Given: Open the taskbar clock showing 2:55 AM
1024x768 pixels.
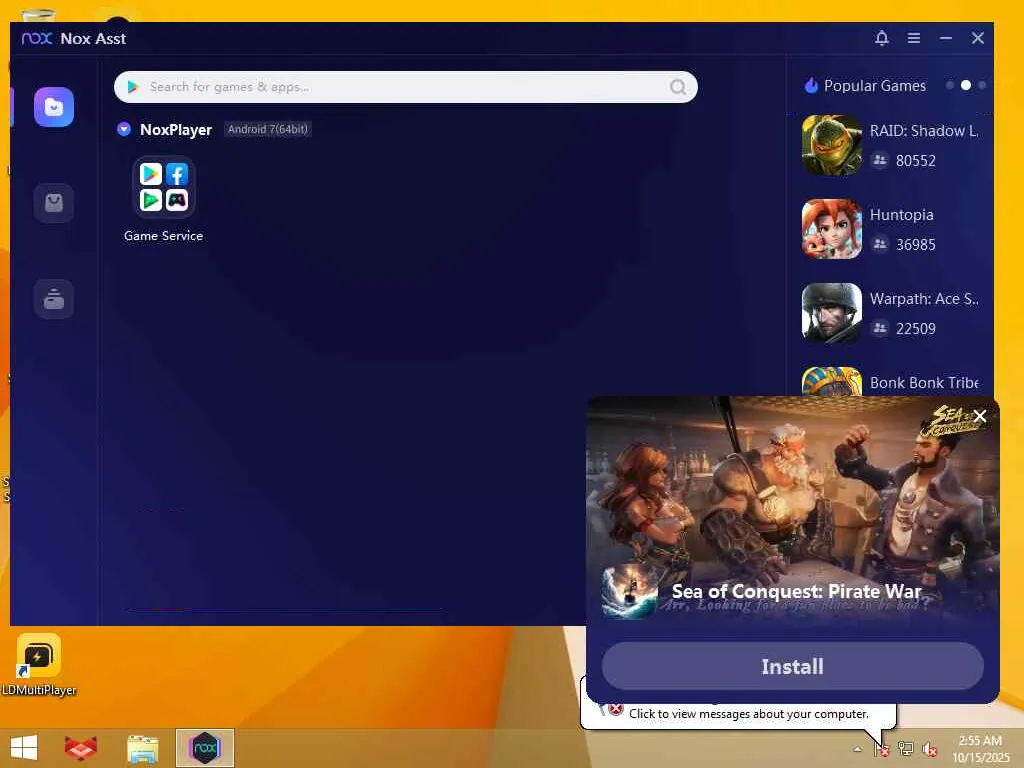Looking at the screenshot, I should 980,749.
